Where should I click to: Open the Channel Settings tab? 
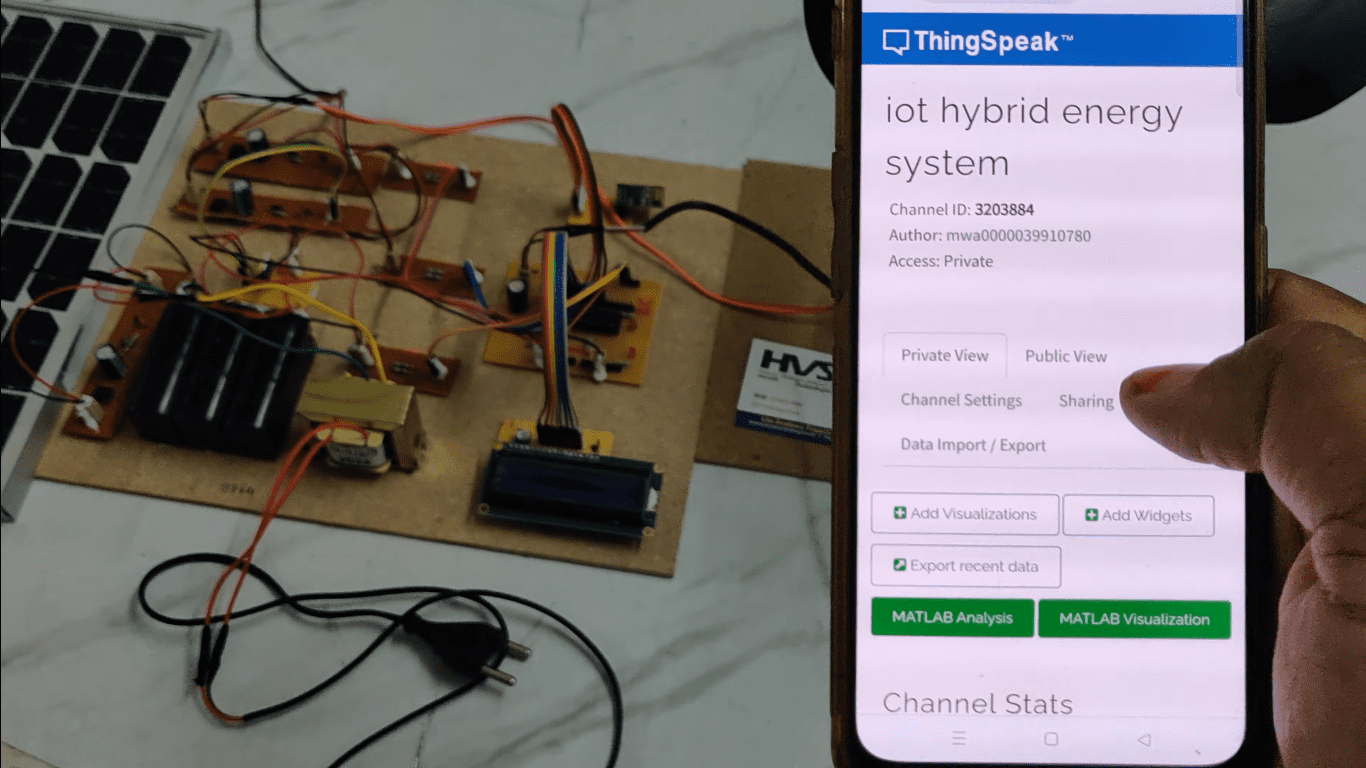click(x=961, y=400)
